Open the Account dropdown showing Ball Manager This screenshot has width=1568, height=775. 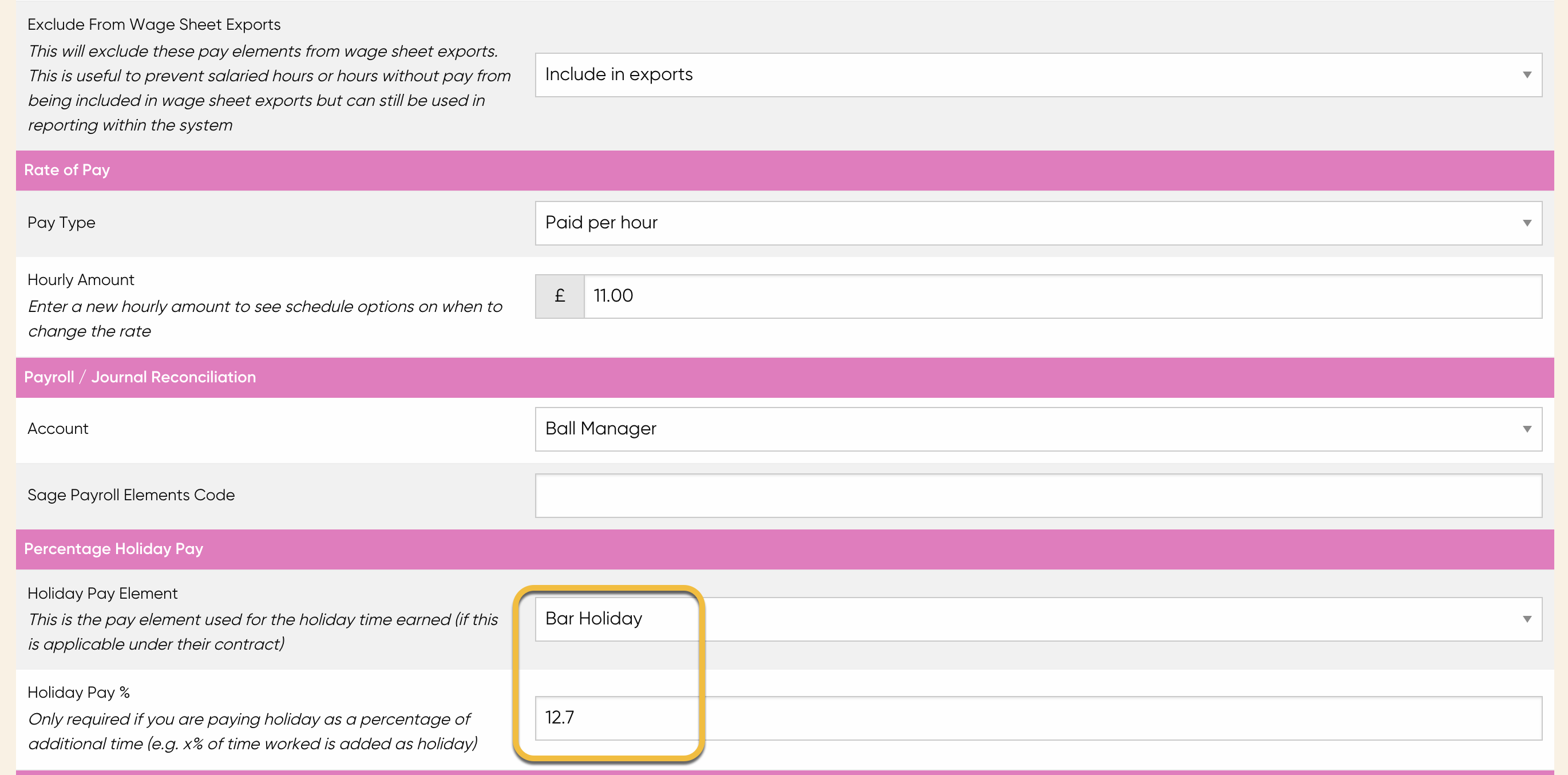click(1038, 429)
